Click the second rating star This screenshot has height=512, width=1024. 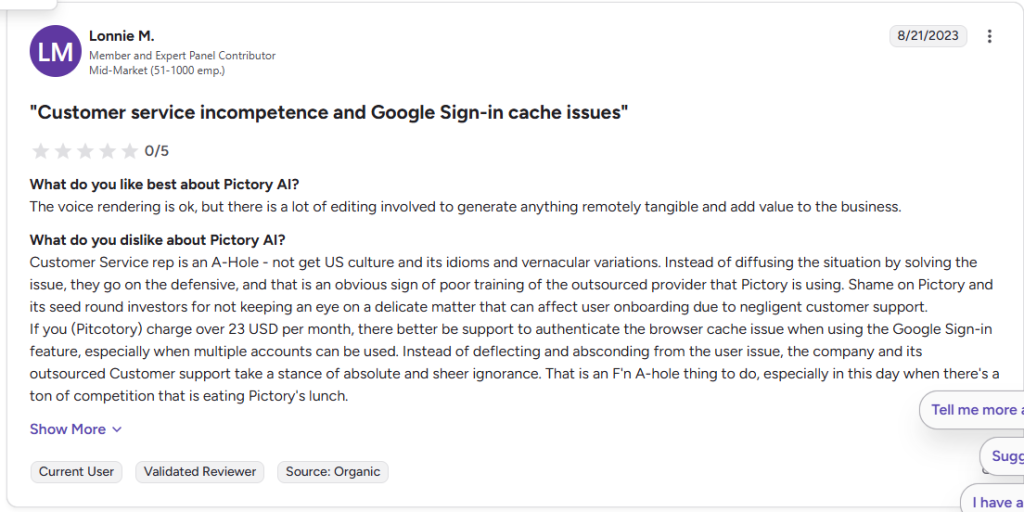[63, 152]
